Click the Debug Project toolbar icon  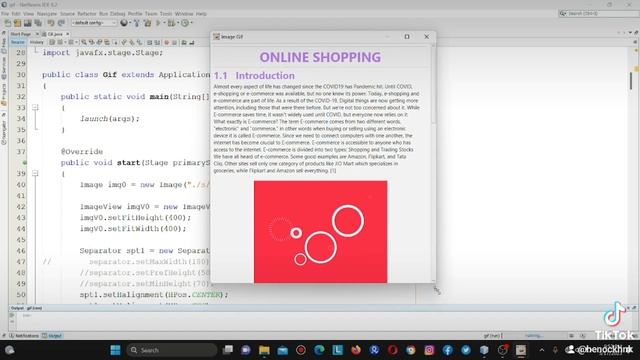pos(171,23)
